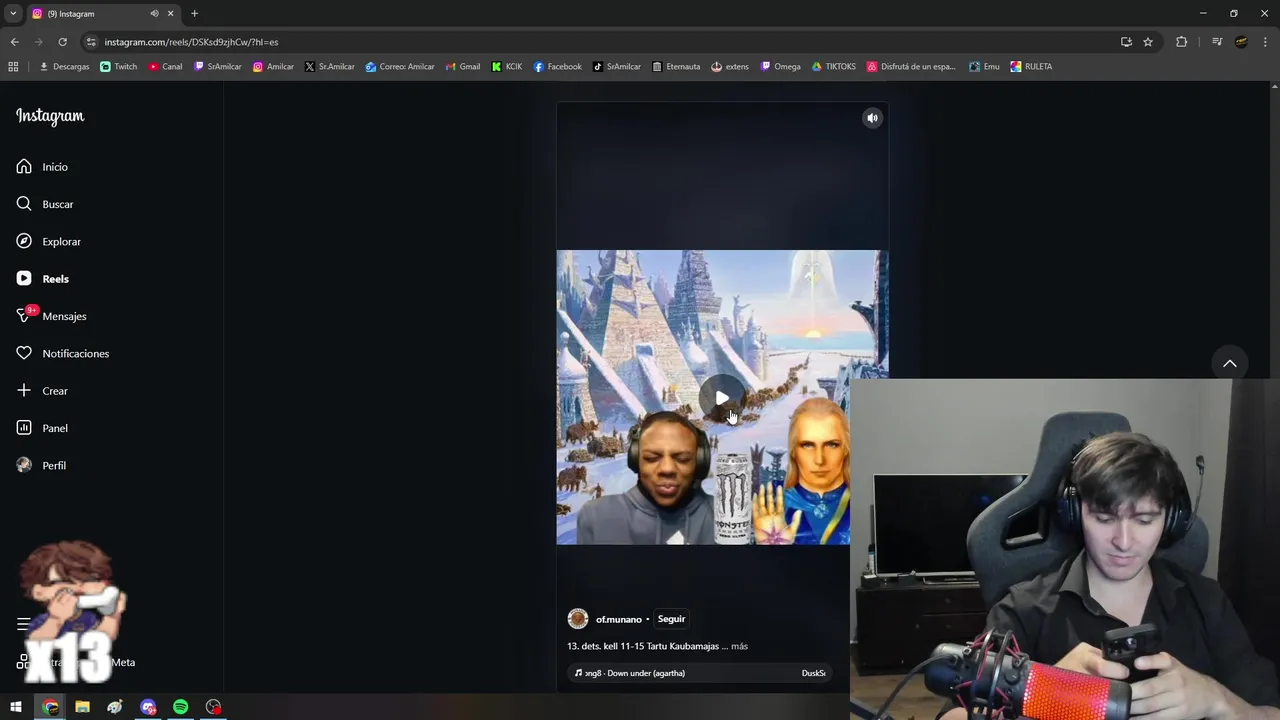Open Chrome from taskbar
1280x720 pixels.
click(50, 707)
